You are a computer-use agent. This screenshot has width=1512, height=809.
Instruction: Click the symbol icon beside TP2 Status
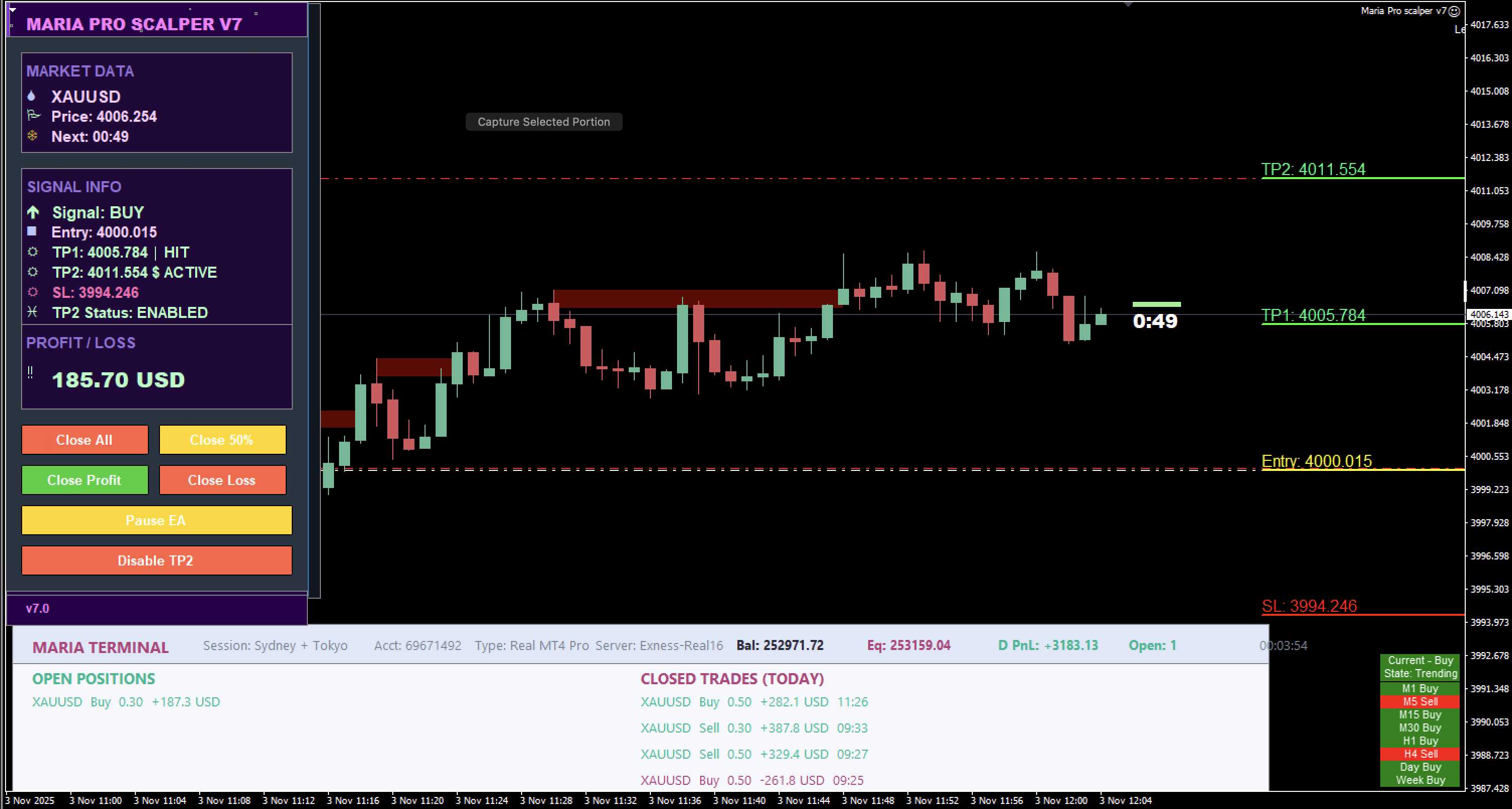pyautogui.click(x=32, y=312)
